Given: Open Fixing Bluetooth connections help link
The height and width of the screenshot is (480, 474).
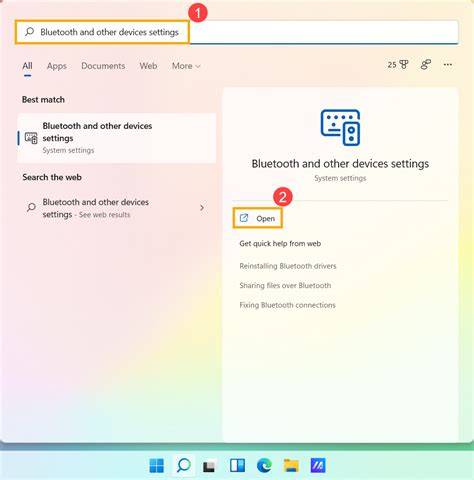Looking at the screenshot, I should (x=287, y=305).
